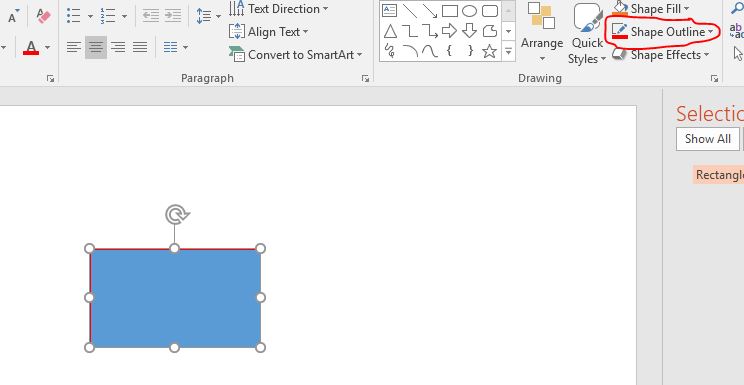Select the Scribble freeform shape
The width and height of the screenshot is (744, 385).
point(390,50)
